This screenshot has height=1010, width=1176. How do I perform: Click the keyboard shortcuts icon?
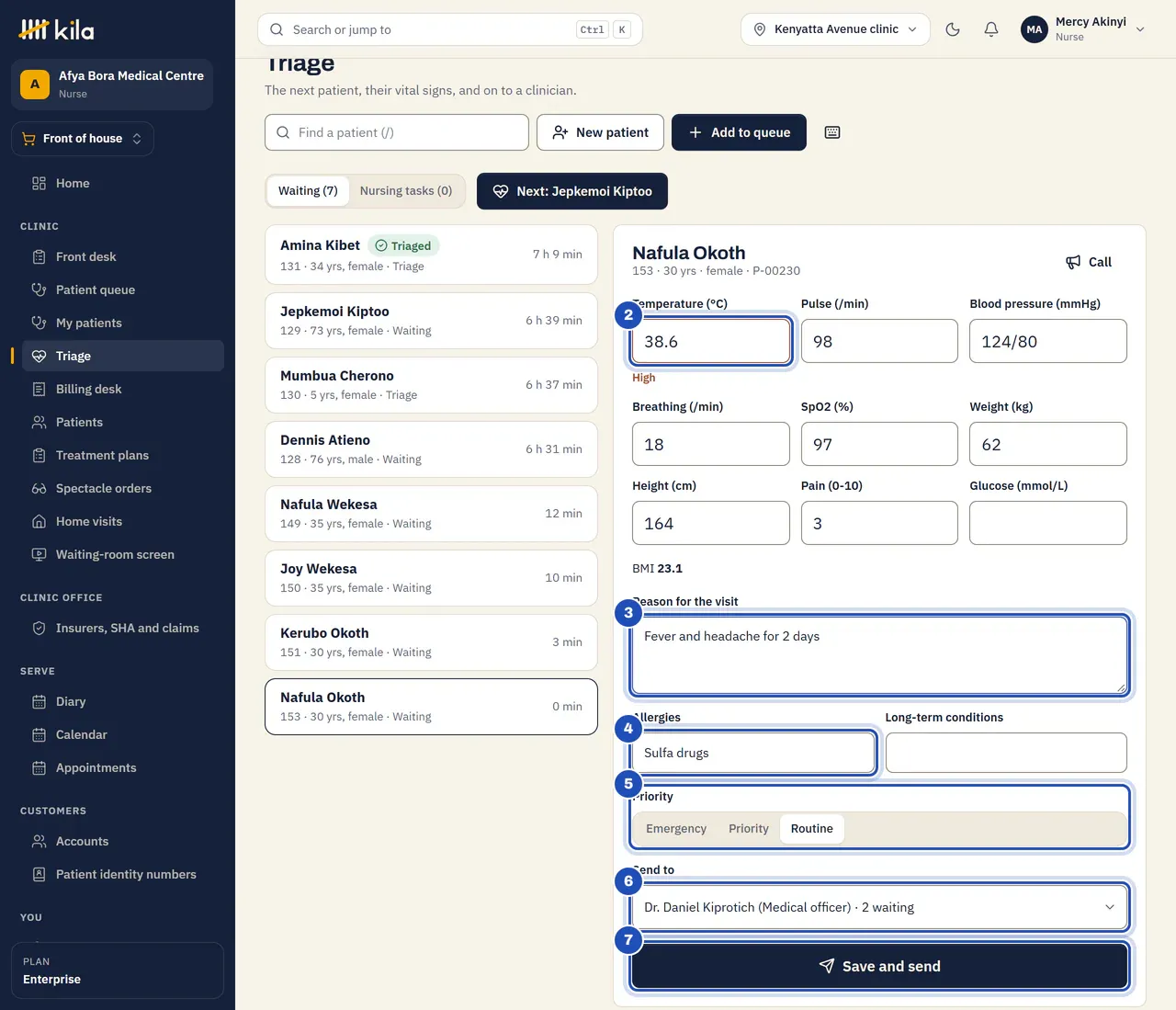pyautogui.click(x=832, y=132)
